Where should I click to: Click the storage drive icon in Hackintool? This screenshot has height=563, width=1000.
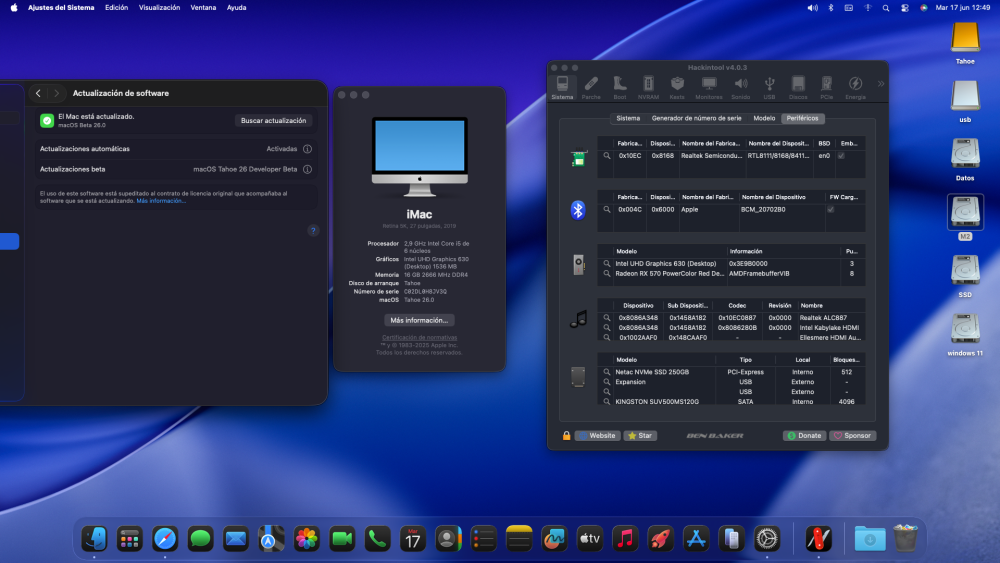(x=578, y=377)
